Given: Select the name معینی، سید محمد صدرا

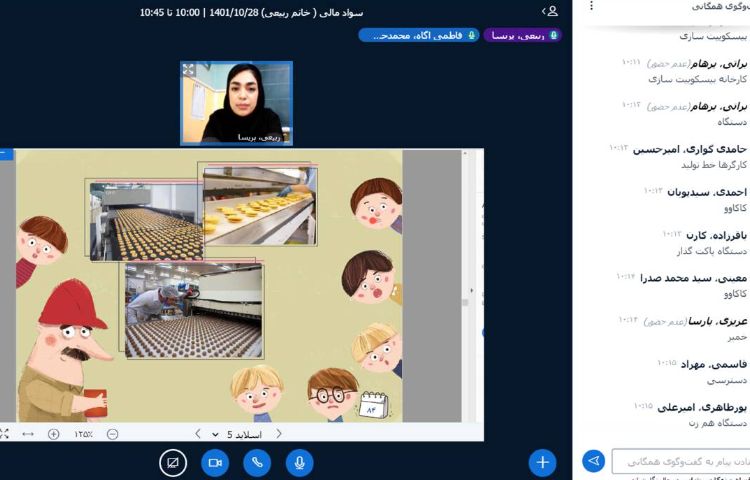Looking at the screenshot, I should (x=694, y=278).
